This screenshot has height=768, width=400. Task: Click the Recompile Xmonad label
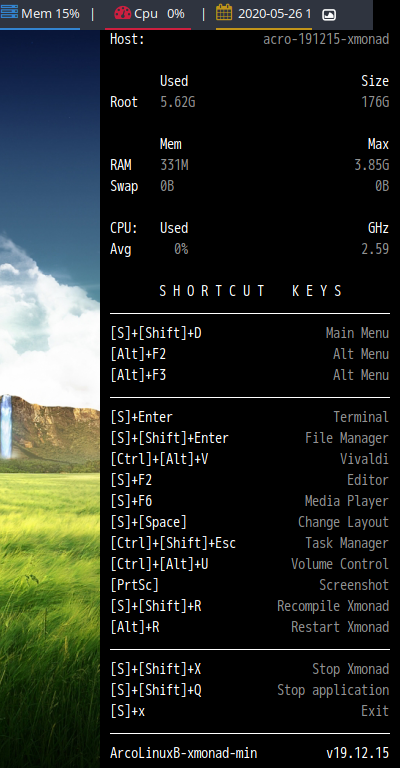point(333,606)
